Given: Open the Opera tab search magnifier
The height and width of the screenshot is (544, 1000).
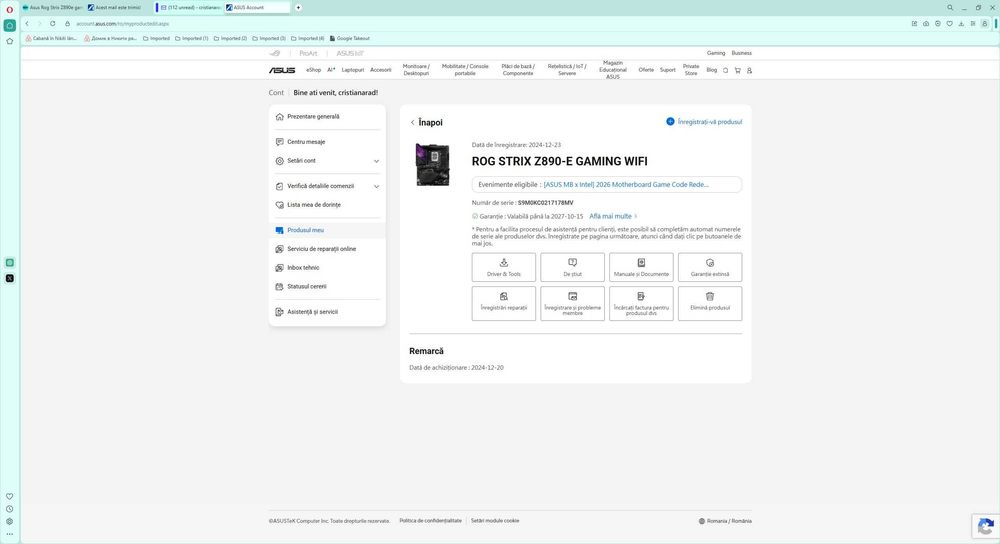Looking at the screenshot, I should (950, 8).
